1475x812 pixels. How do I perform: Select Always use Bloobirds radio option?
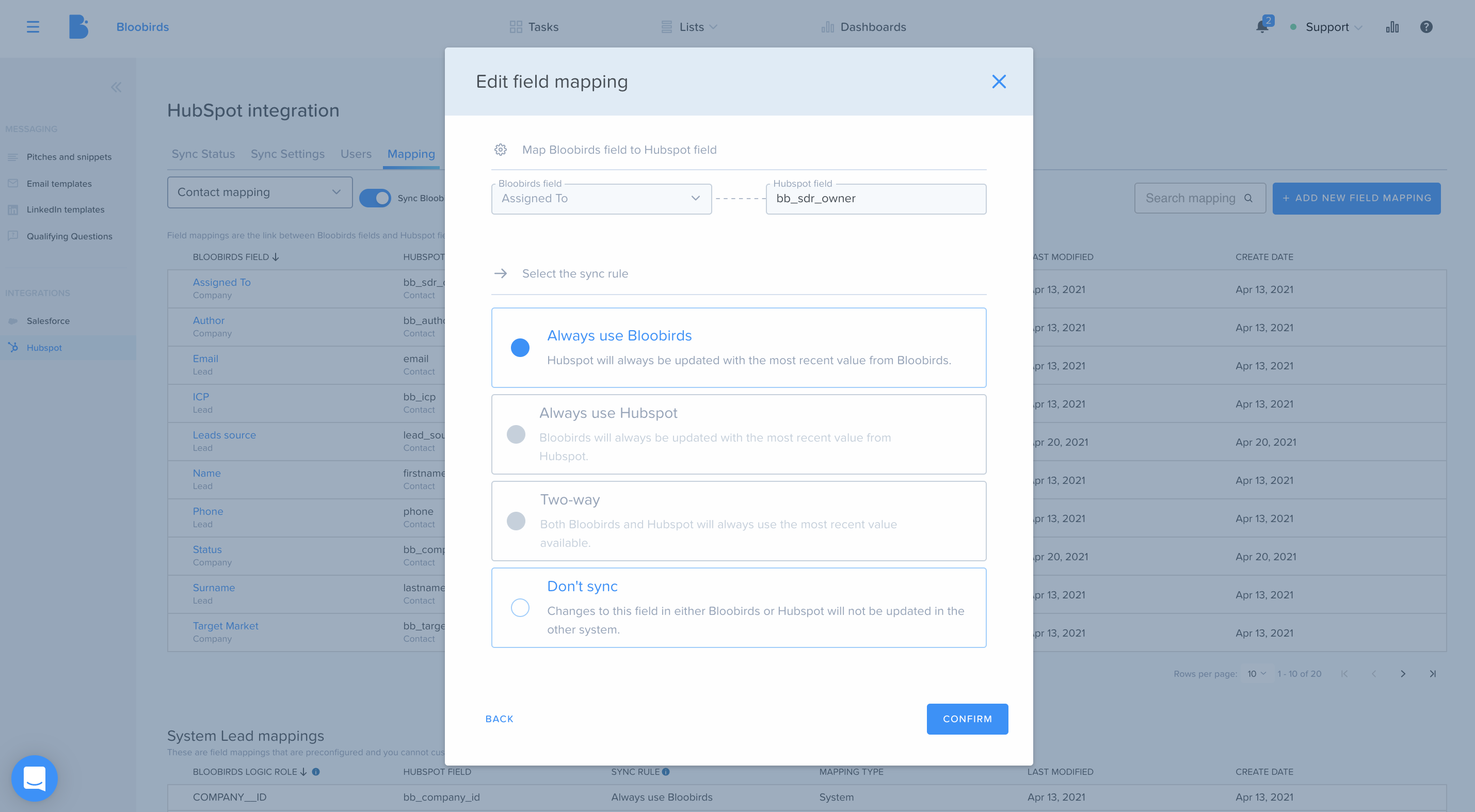point(519,347)
